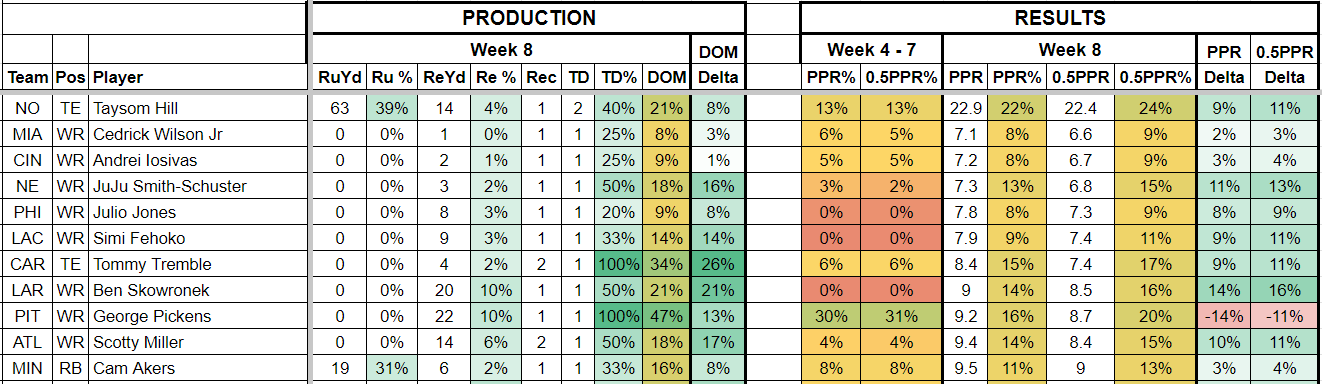Select Scotty Miller's ATL team cell
This screenshot has width=1322, height=384.
26,342
